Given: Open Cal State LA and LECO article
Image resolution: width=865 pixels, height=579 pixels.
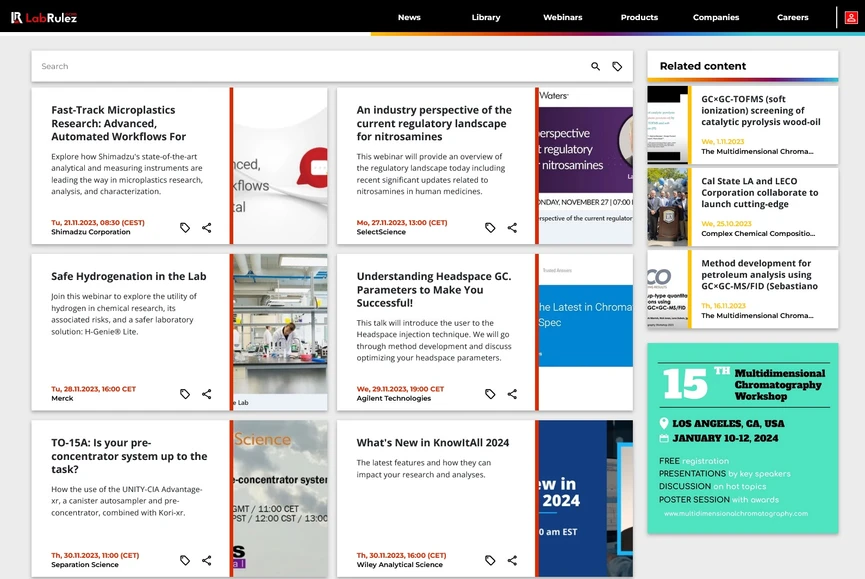Looking at the screenshot, I should (x=760, y=192).
